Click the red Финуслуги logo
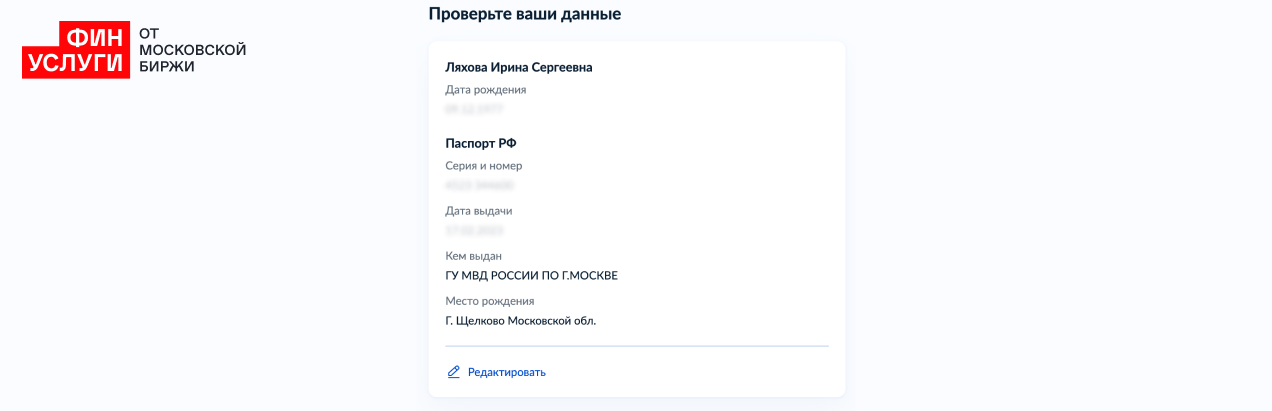Screen dimensions: 1272x411 click(x=76, y=50)
